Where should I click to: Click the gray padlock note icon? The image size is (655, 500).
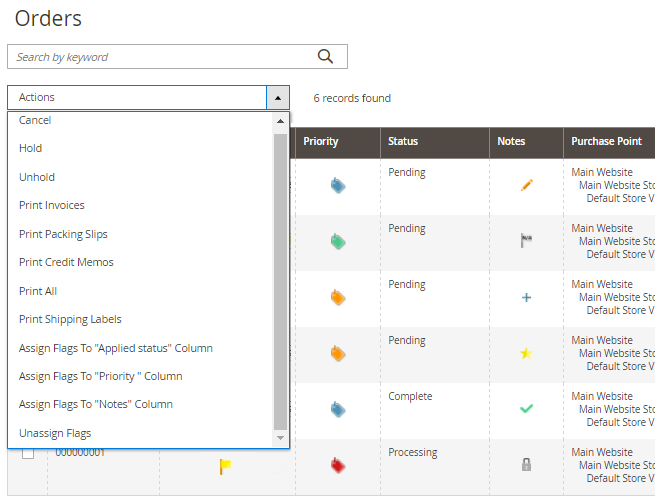[x=527, y=465]
